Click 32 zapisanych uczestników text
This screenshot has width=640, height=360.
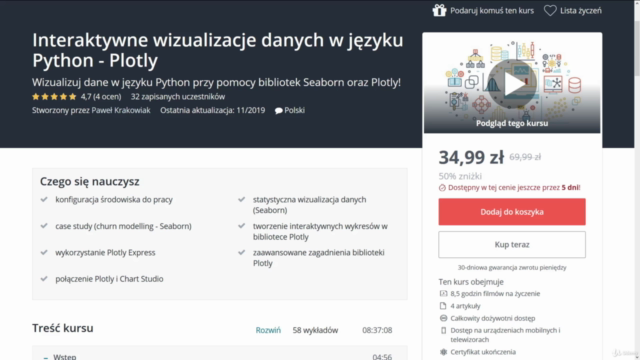click(178, 97)
